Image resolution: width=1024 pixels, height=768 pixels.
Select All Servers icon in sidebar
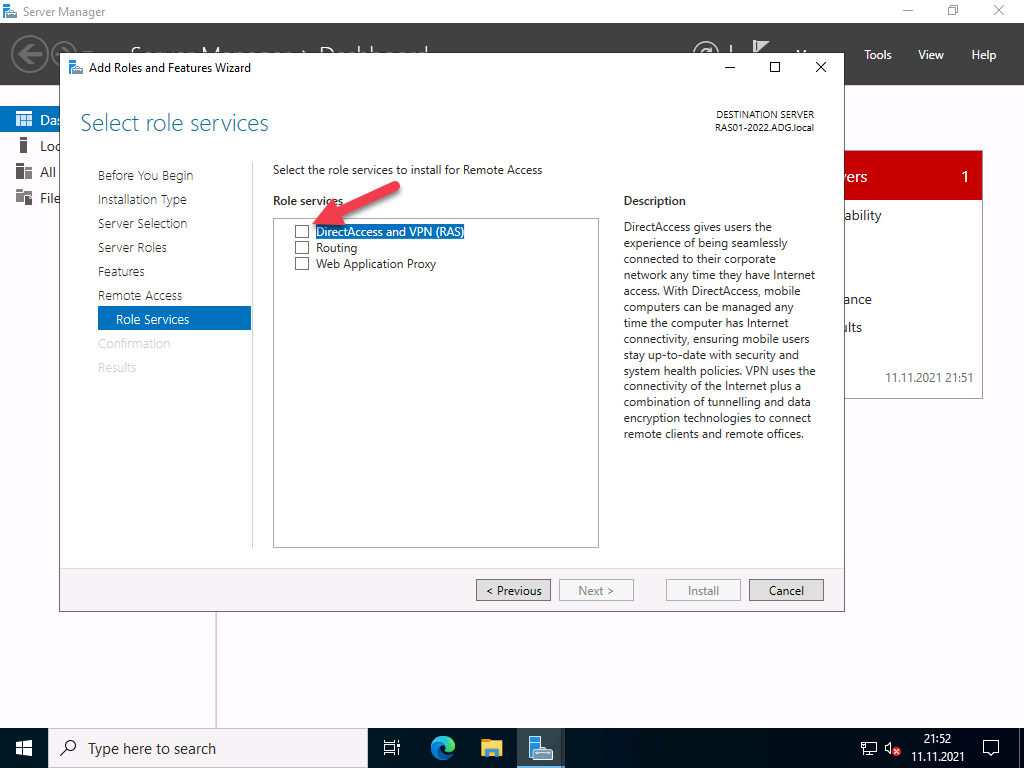[x=24, y=171]
